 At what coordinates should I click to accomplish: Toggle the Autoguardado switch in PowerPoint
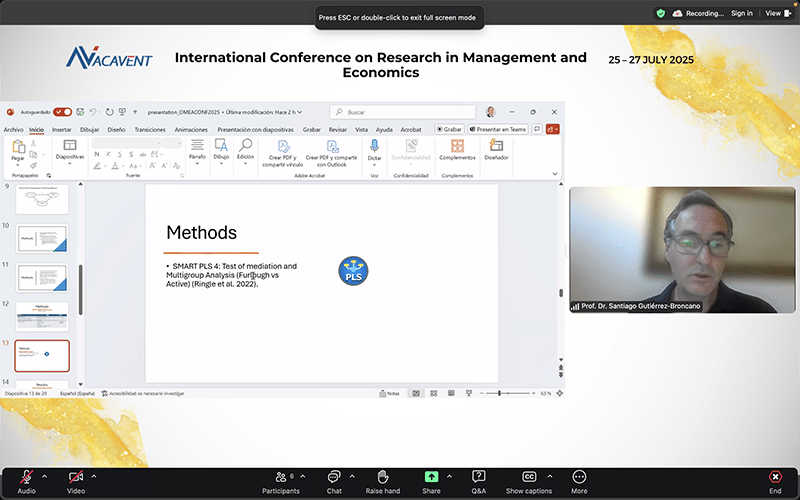click(x=62, y=112)
